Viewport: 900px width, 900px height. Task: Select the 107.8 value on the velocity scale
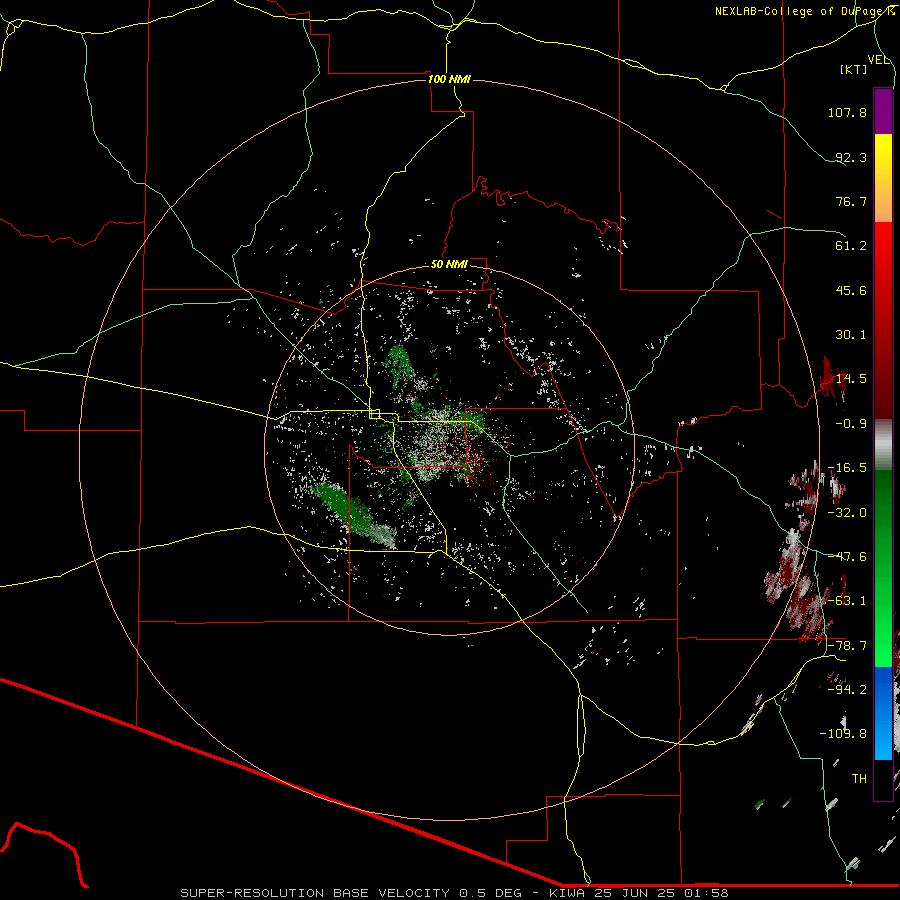(x=847, y=112)
